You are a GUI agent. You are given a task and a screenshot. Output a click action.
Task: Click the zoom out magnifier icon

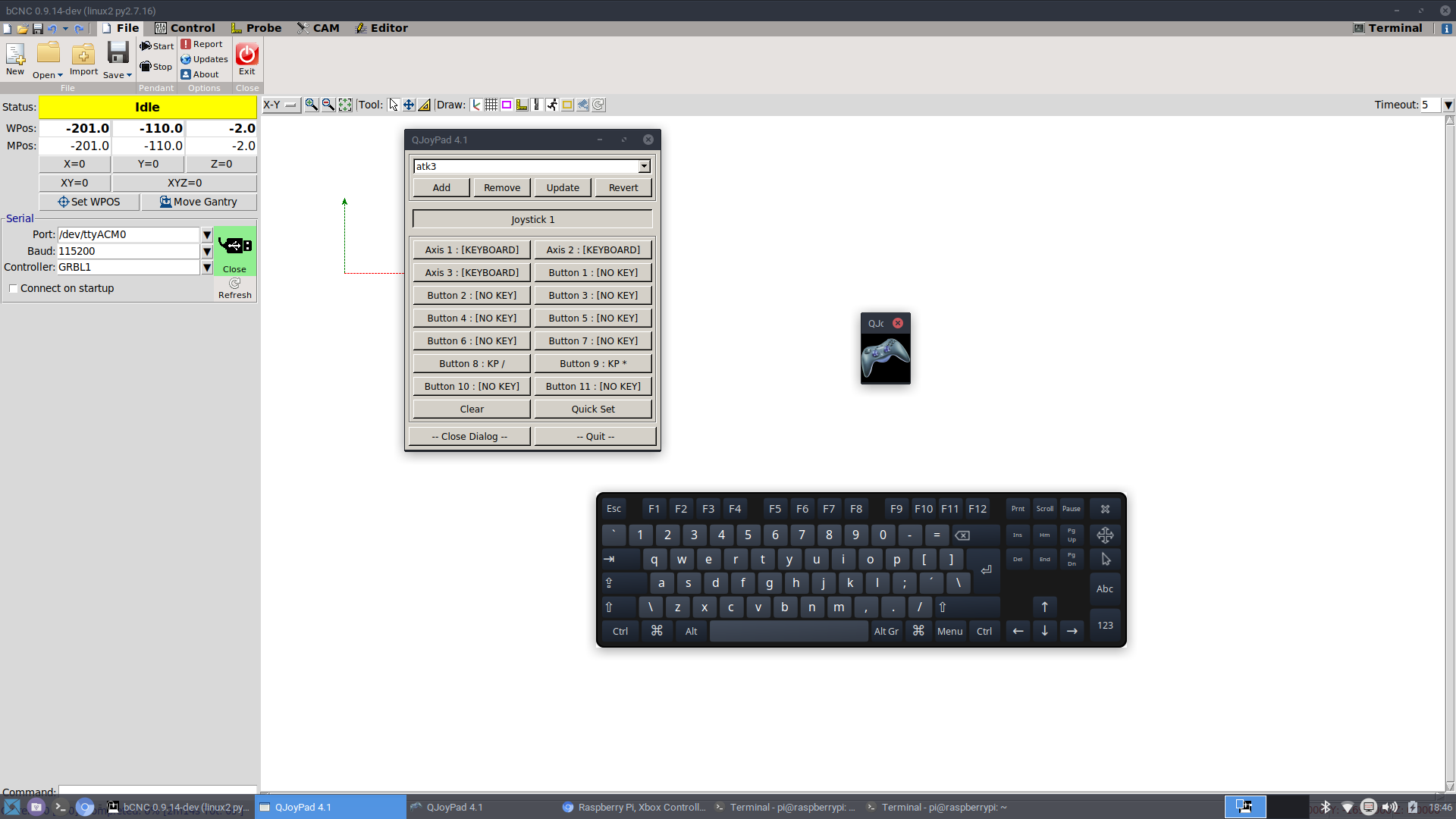[328, 105]
